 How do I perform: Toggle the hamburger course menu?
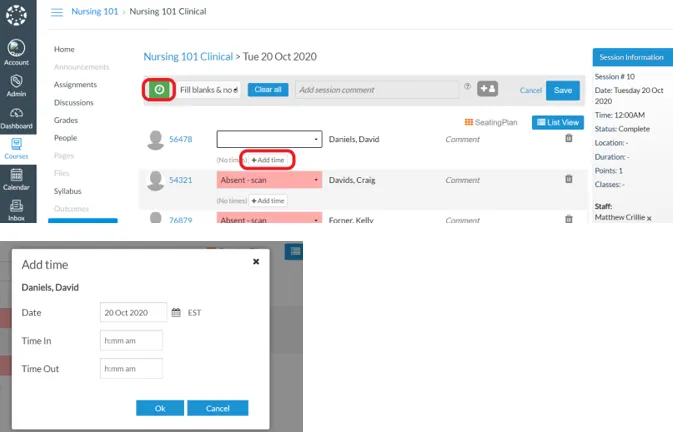(x=57, y=12)
